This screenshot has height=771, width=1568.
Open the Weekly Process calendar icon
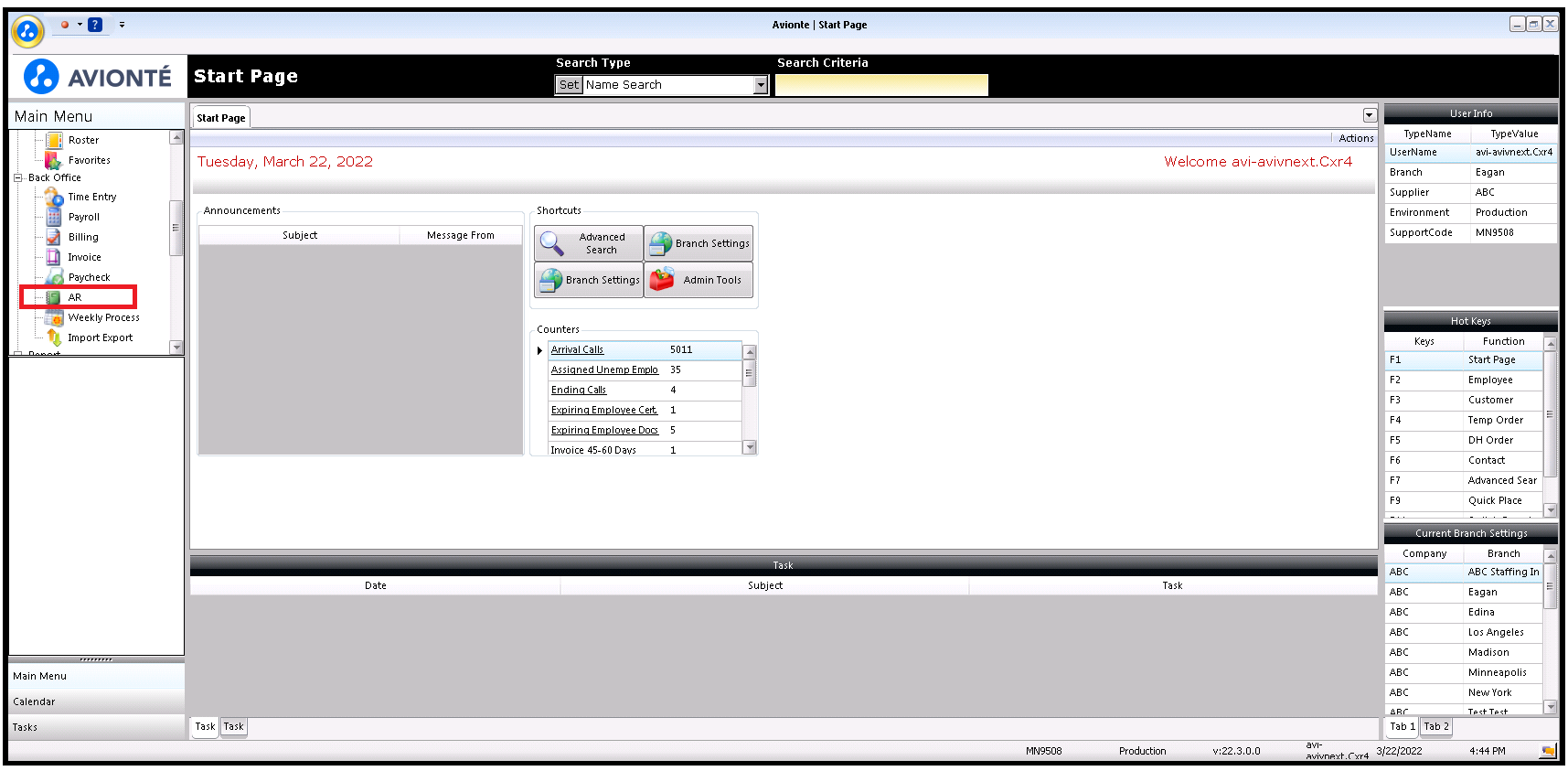tap(54, 317)
